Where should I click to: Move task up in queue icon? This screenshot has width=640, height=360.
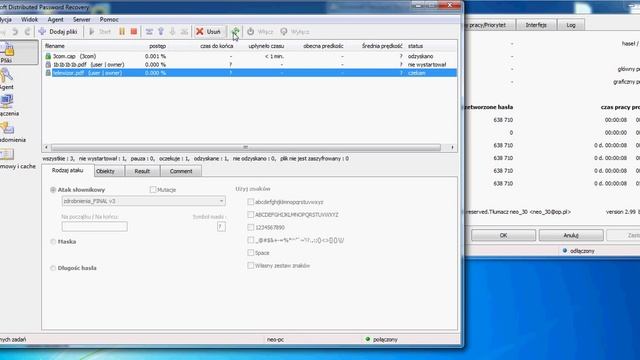point(161,31)
